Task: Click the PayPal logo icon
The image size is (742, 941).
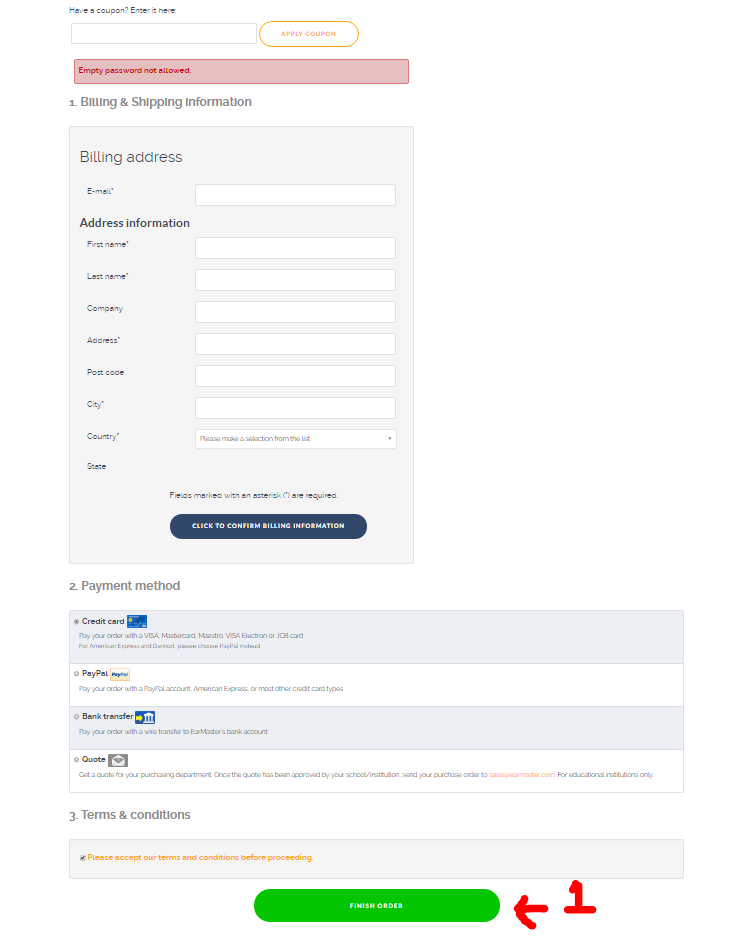Action: click(120, 674)
